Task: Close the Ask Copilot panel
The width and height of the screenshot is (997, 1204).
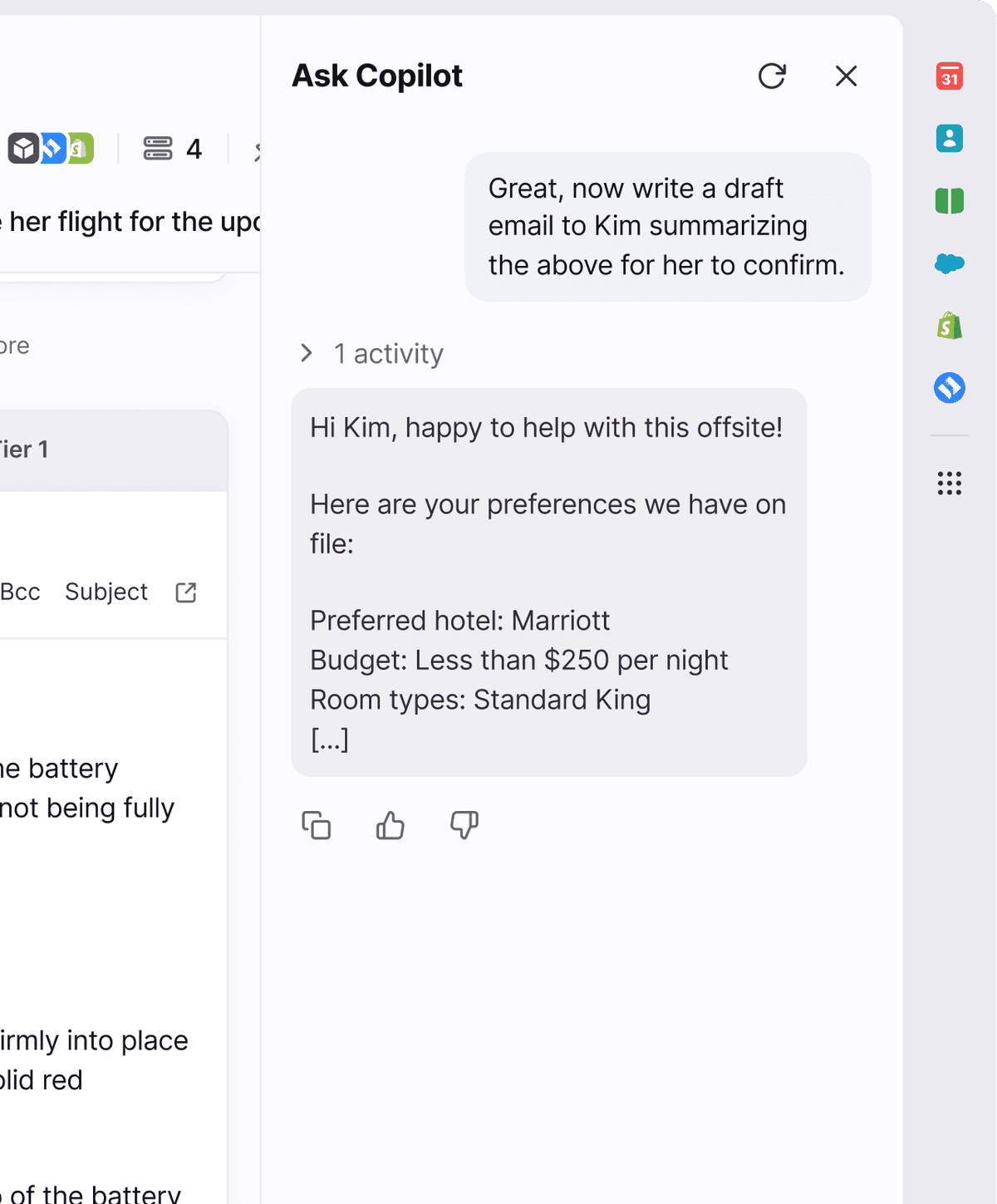Action: 846,76
